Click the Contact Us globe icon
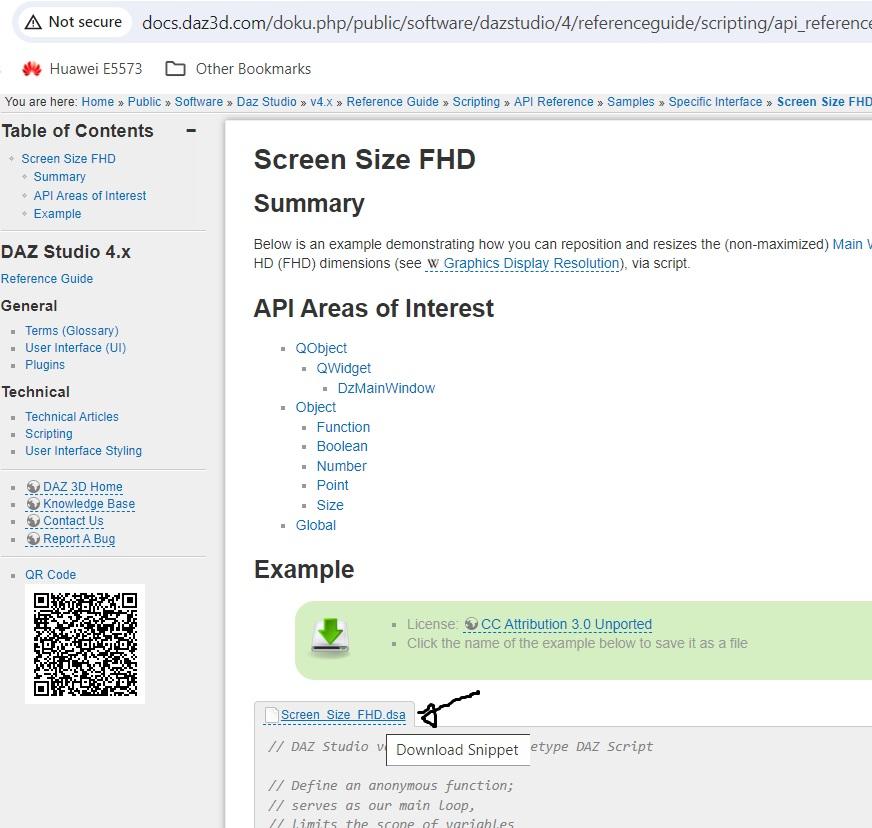This screenshot has height=828, width=872. coord(33,521)
